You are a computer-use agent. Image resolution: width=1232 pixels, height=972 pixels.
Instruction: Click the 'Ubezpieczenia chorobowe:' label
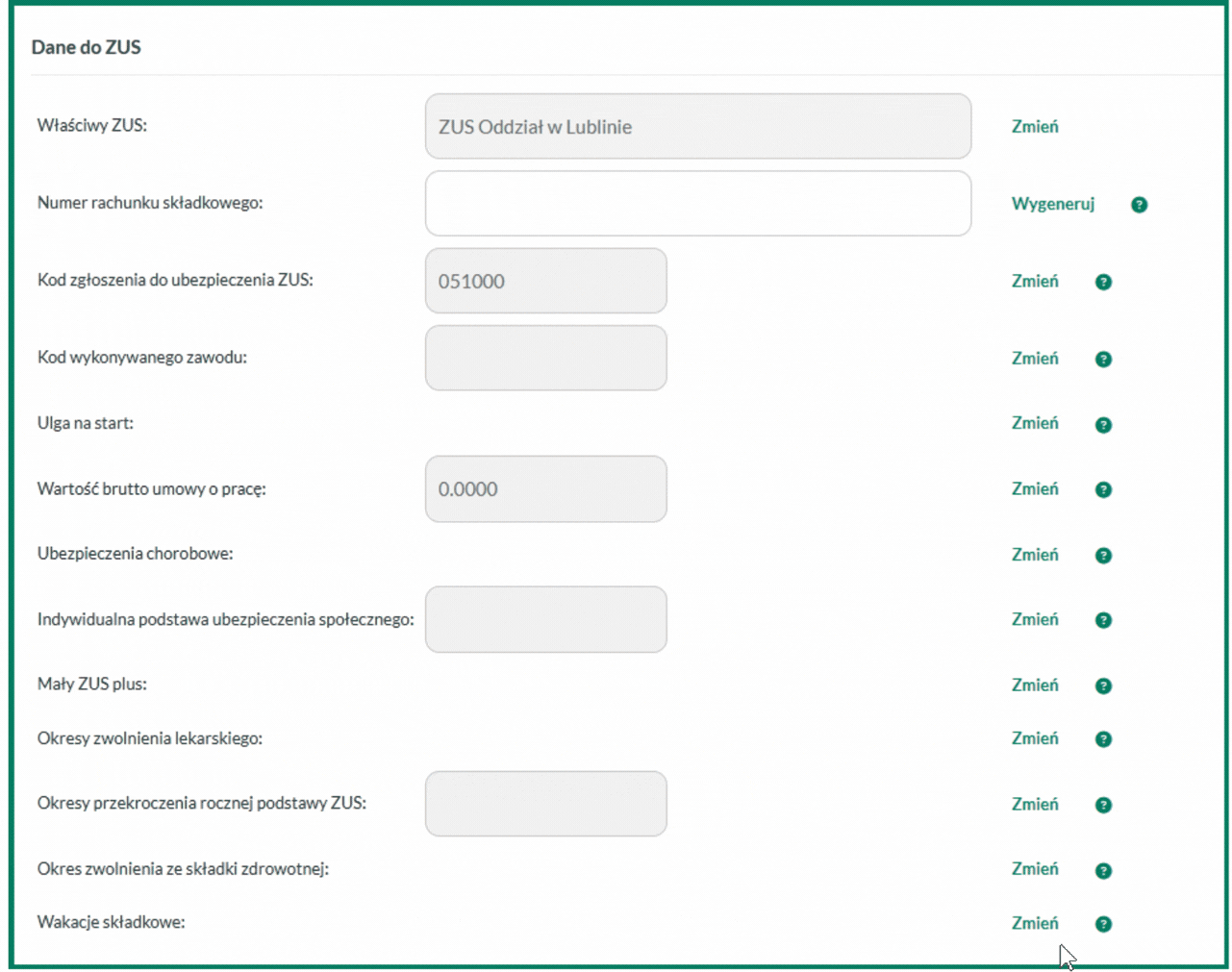[x=136, y=554]
